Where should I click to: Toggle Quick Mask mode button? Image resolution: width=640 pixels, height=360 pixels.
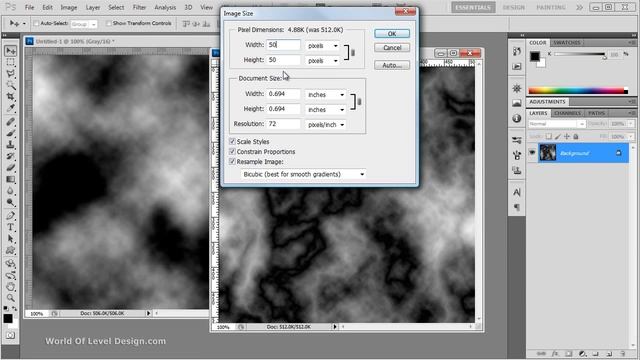point(11,336)
